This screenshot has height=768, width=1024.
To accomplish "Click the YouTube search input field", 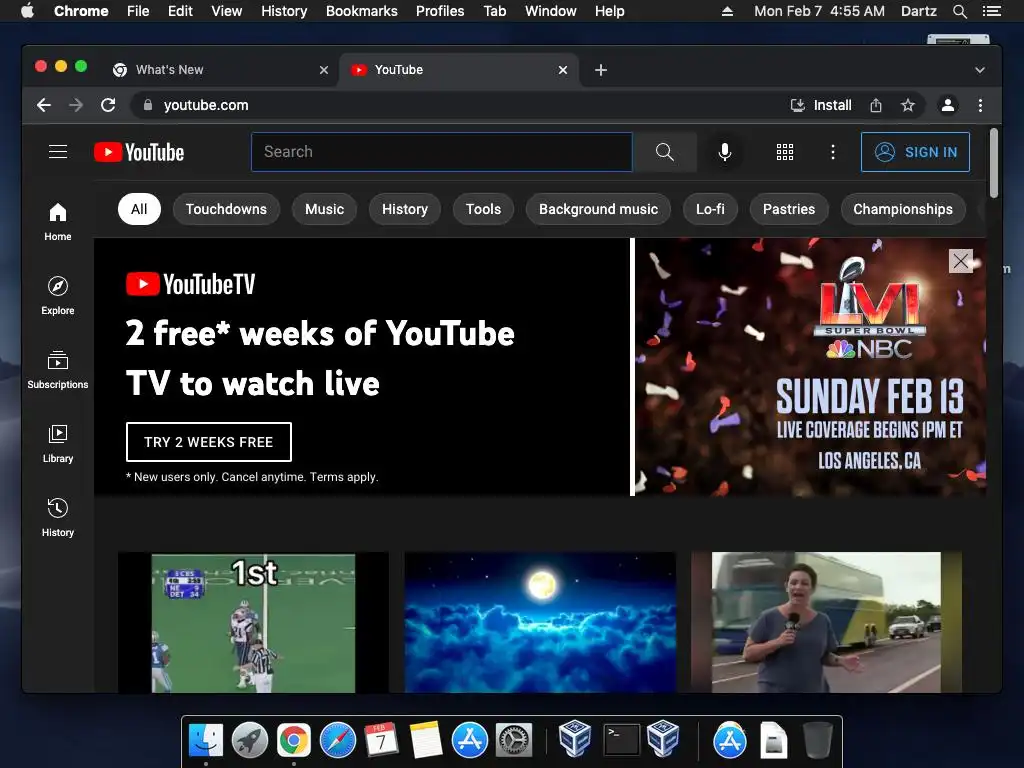I will (441, 152).
